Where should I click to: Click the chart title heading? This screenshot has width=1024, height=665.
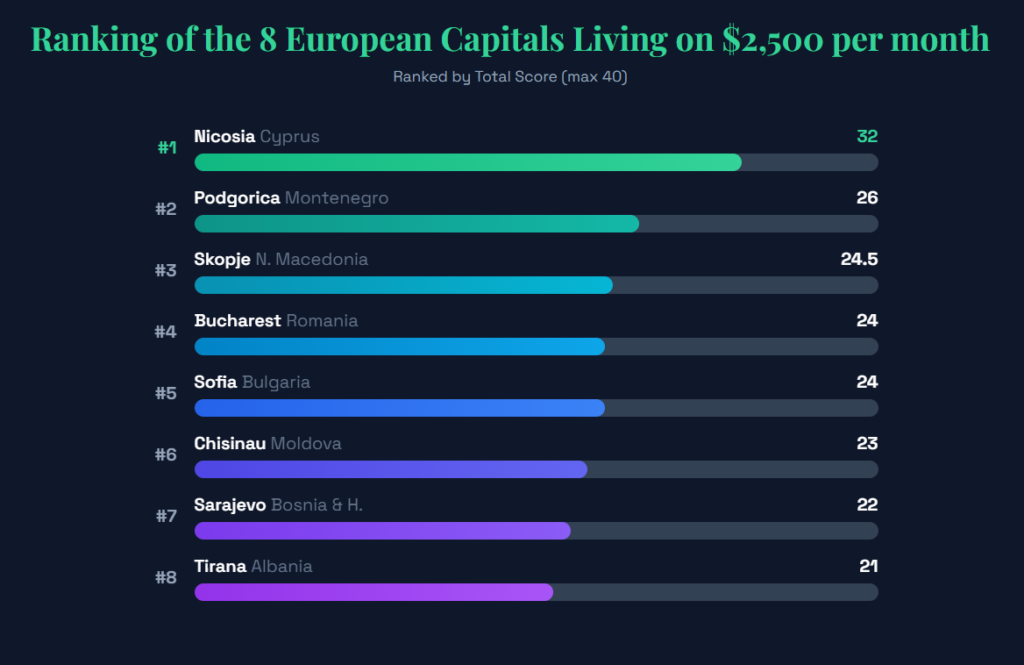[x=511, y=38]
